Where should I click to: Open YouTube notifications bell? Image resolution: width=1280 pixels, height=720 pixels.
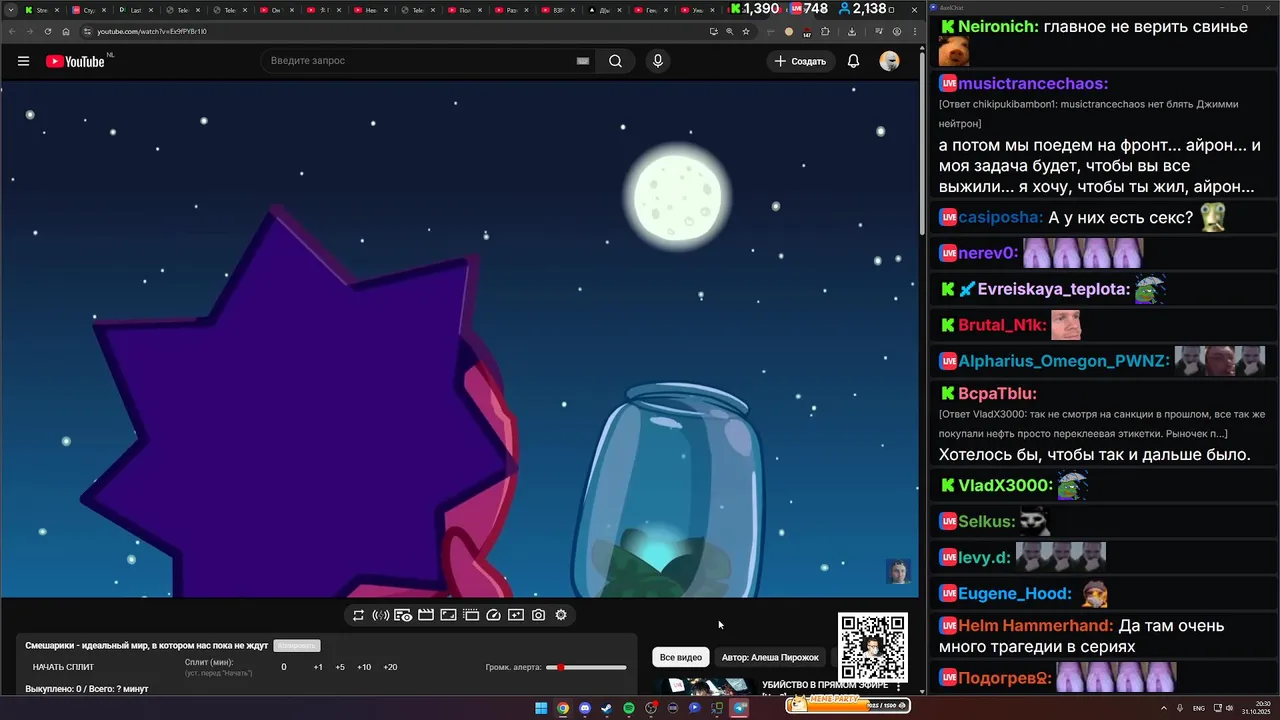(x=853, y=61)
